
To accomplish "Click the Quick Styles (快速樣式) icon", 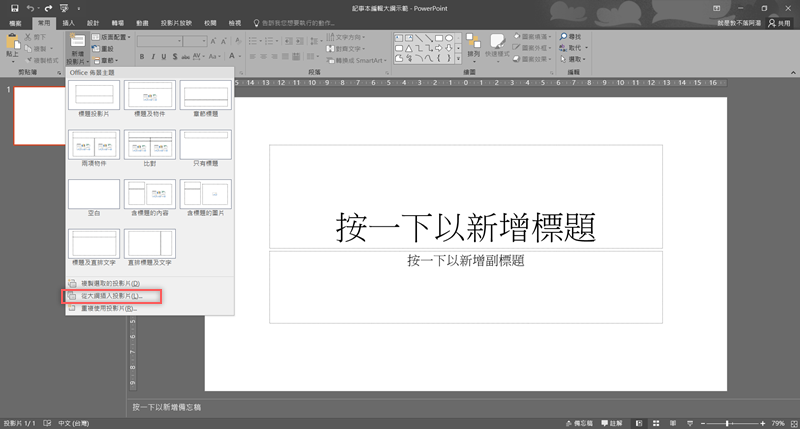I will pyautogui.click(x=496, y=43).
